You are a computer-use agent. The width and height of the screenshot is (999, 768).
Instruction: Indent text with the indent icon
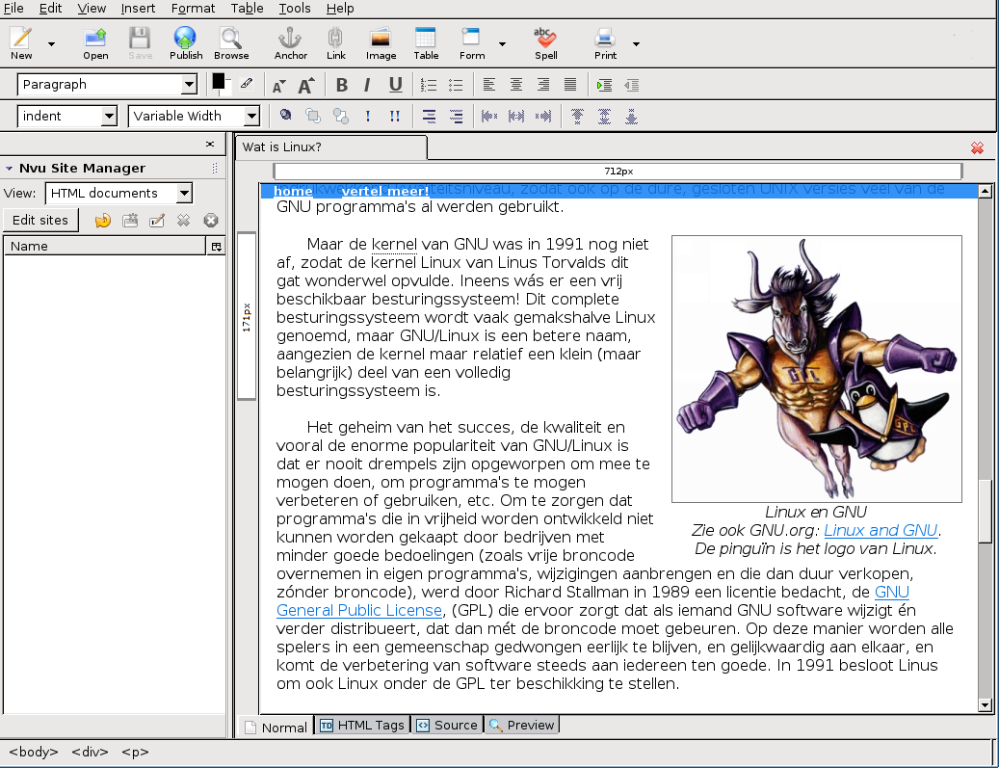[x=604, y=85]
